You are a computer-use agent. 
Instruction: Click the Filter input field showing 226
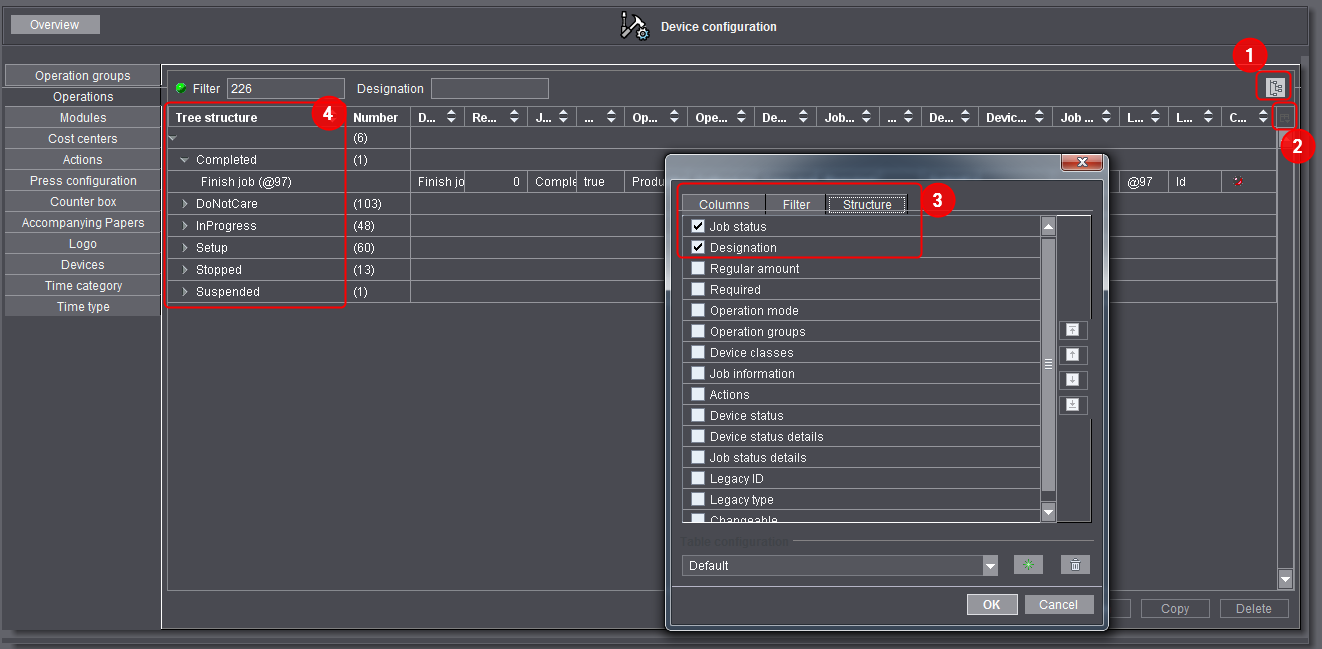coord(285,88)
